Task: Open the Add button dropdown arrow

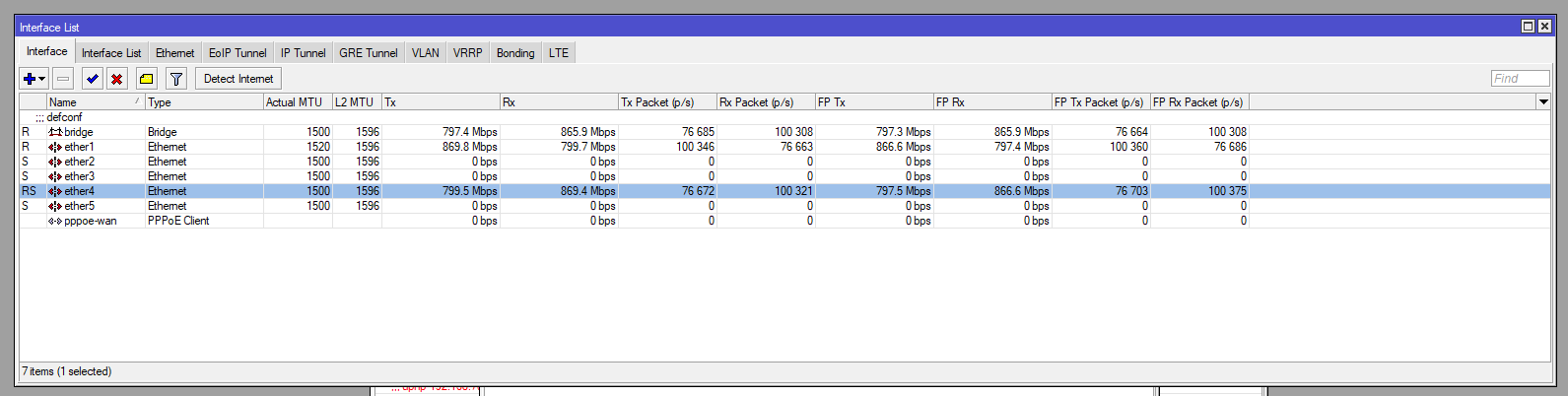Action: point(42,79)
